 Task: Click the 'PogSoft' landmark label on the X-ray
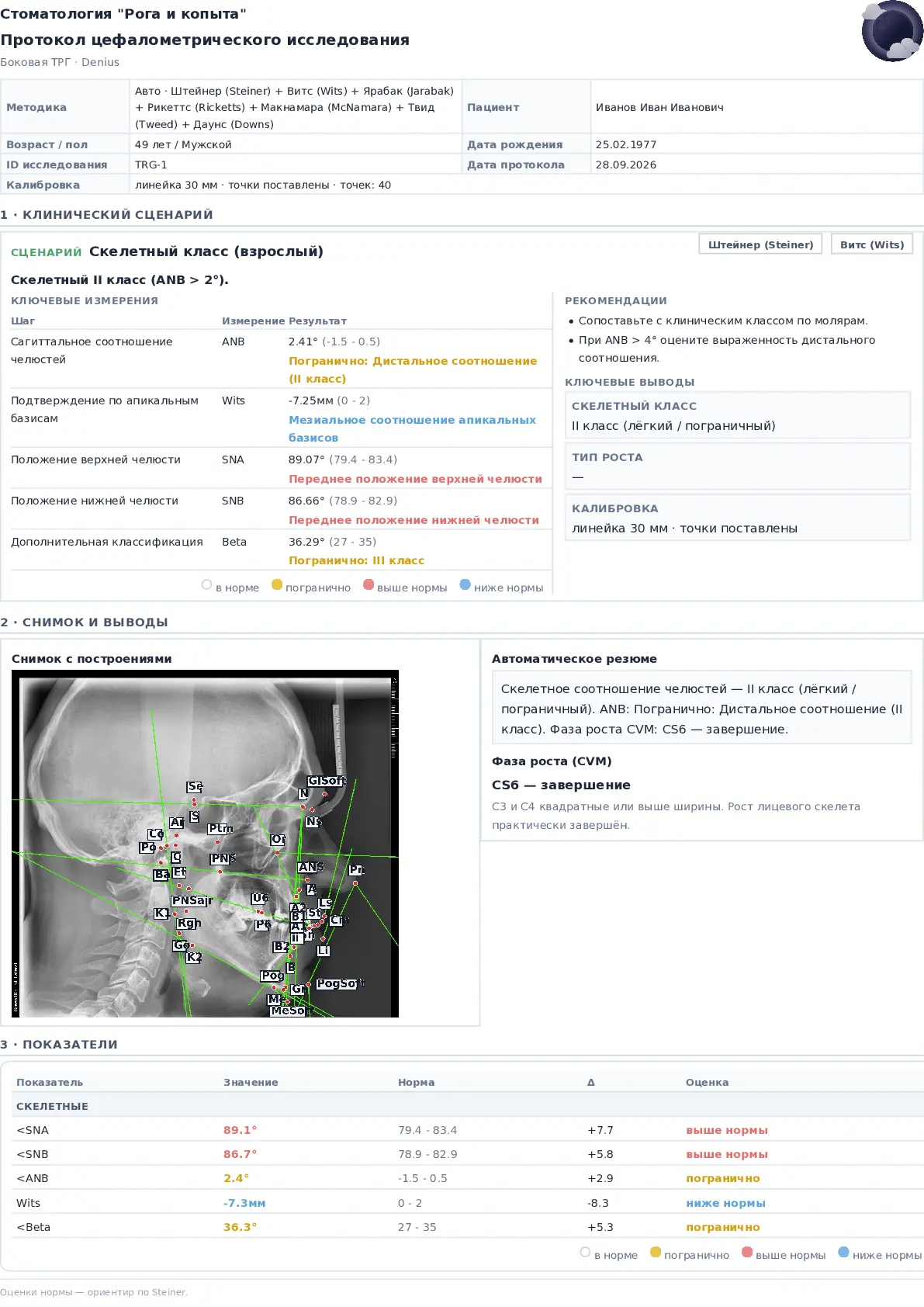(340, 983)
